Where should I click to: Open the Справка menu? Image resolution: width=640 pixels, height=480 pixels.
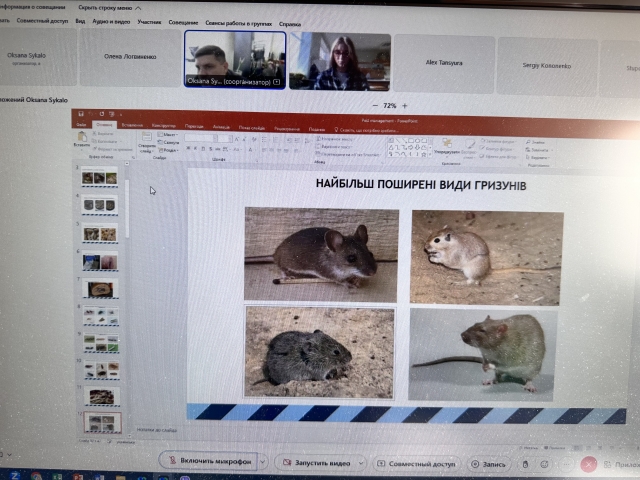290,24
